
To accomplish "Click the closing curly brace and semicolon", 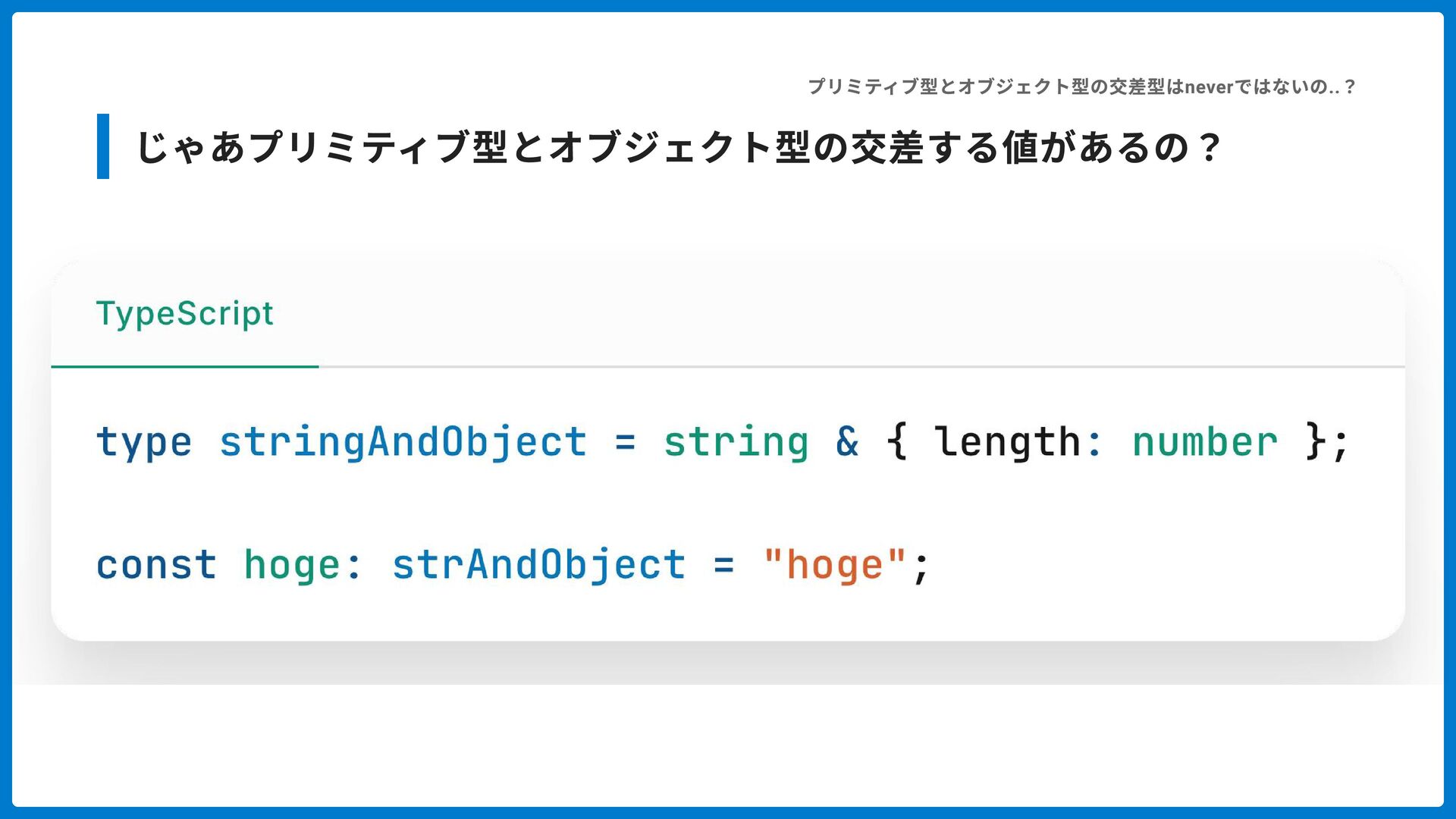I will (1327, 442).
